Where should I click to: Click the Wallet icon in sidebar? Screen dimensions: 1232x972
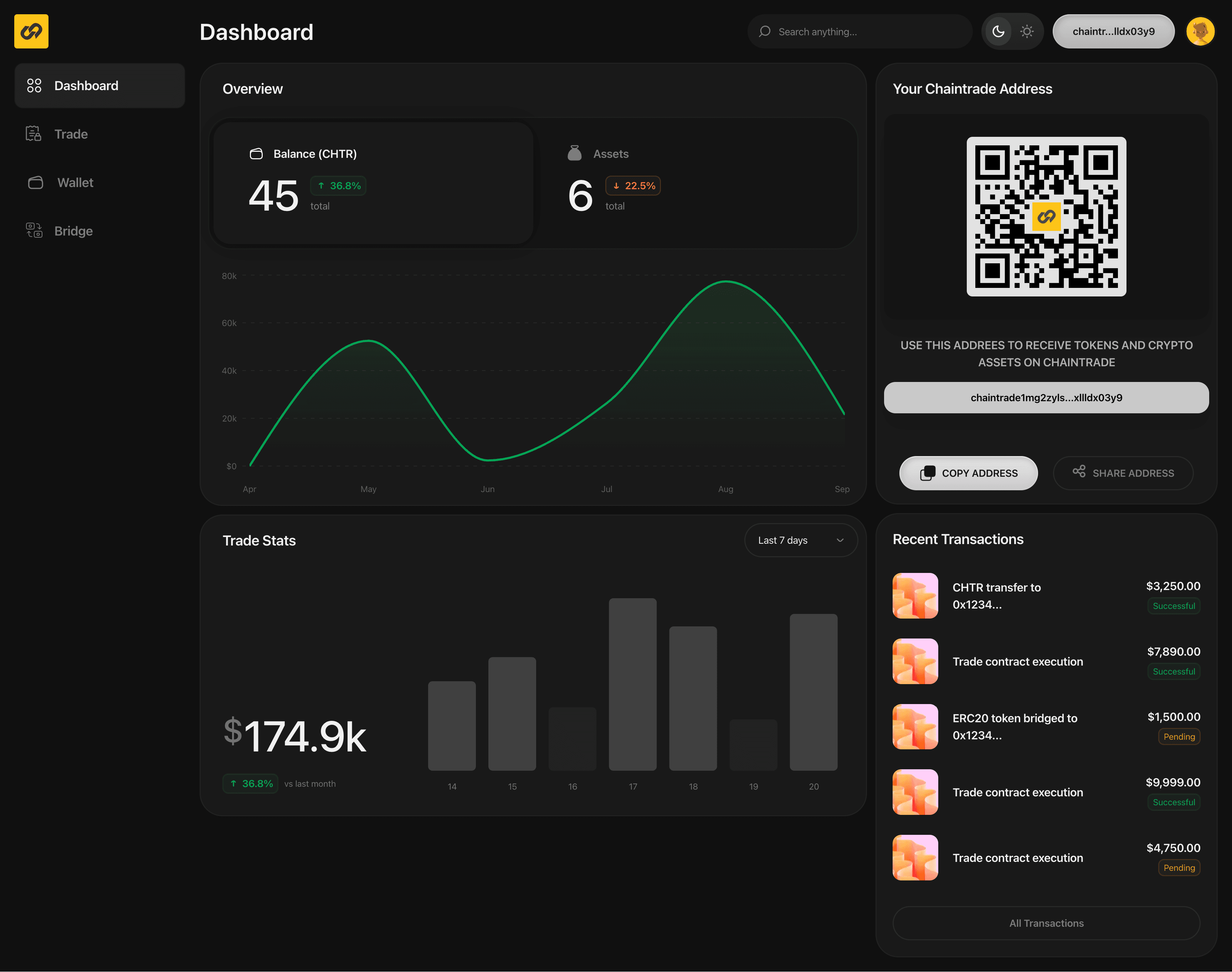[35, 182]
